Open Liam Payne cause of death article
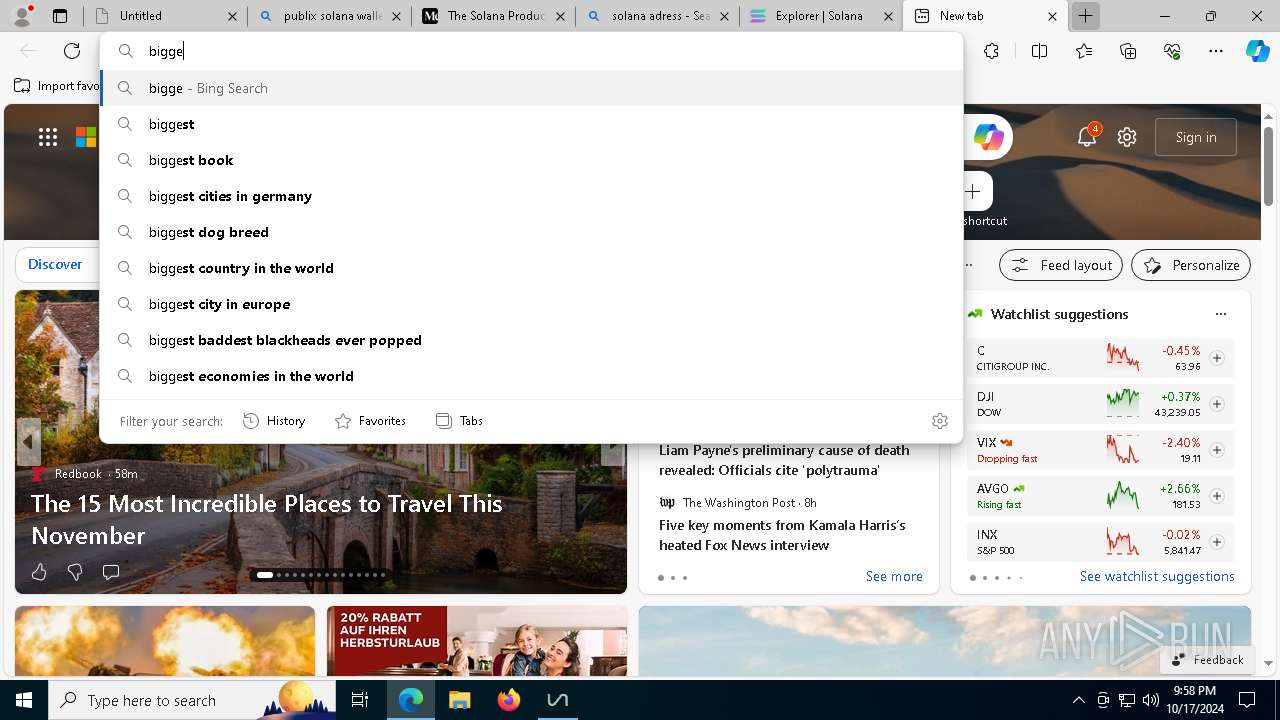The image size is (1280, 720). pyautogui.click(x=784, y=460)
